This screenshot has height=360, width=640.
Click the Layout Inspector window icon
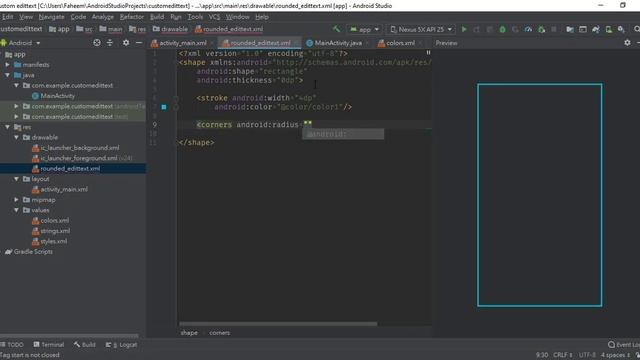point(583,29)
